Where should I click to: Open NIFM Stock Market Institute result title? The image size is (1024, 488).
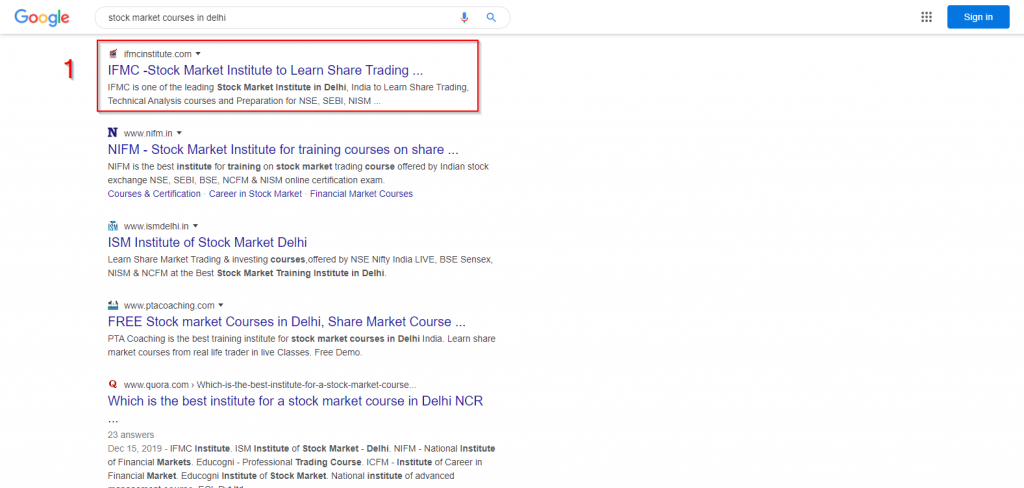[283, 149]
